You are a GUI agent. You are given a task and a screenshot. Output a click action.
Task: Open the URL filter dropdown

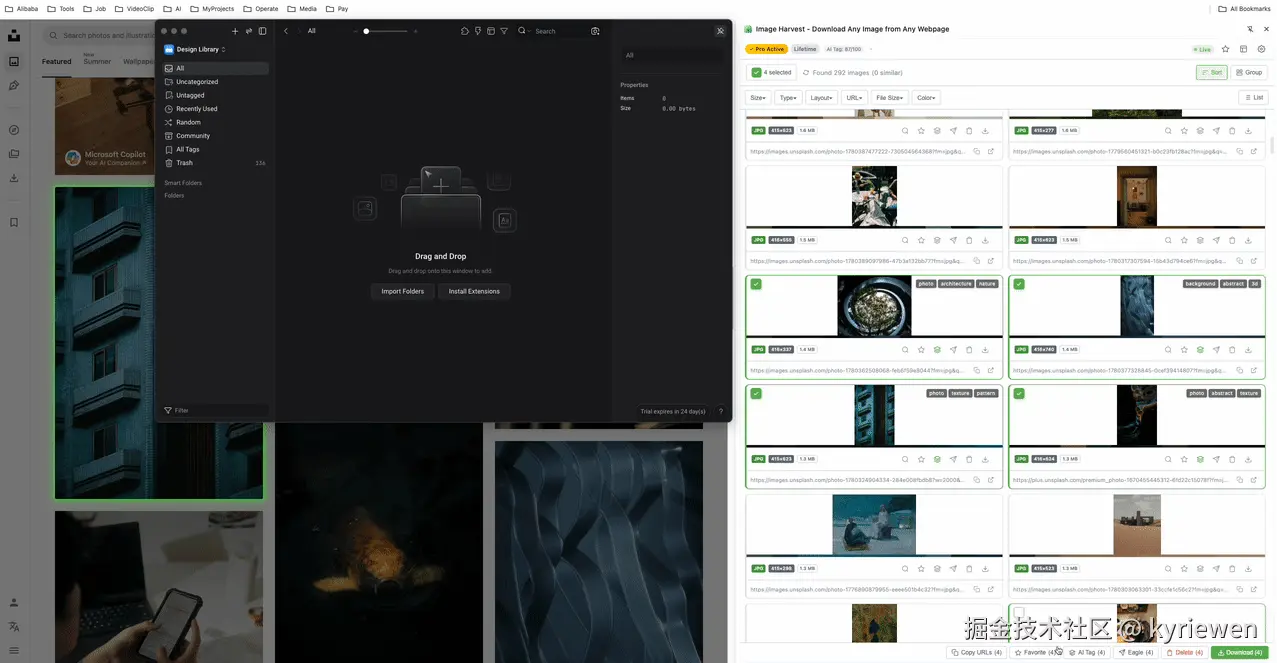pos(854,97)
